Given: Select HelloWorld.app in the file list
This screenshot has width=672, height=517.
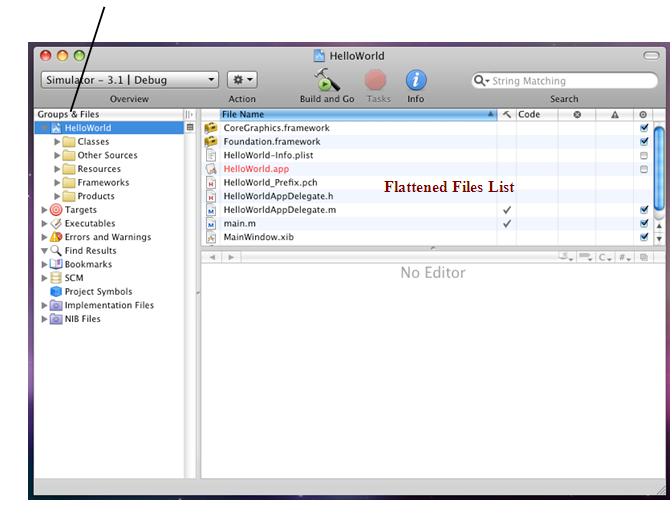Looking at the screenshot, I should (x=256, y=169).
